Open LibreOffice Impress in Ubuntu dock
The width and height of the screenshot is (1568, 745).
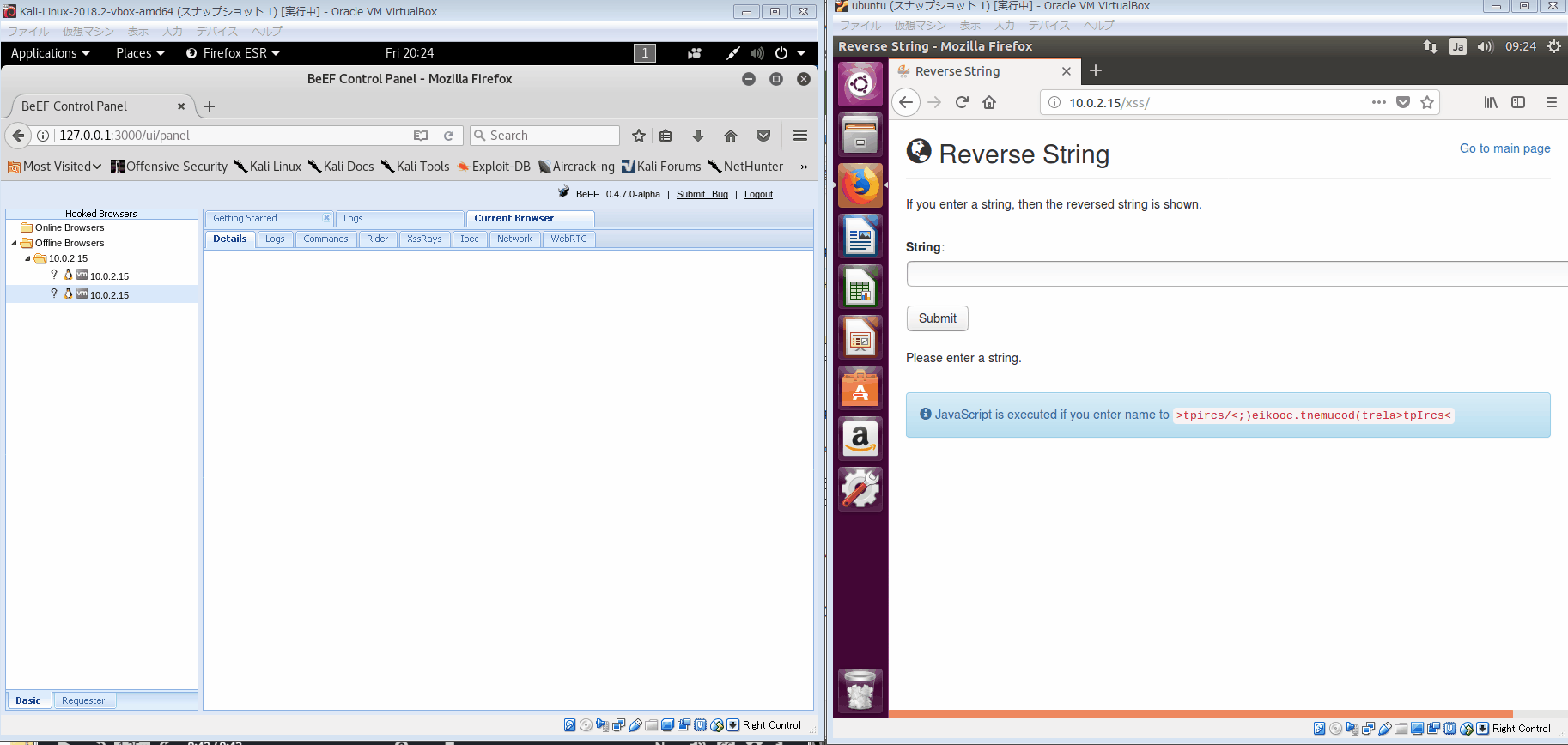pyautogui.click(x=860, y=337)
